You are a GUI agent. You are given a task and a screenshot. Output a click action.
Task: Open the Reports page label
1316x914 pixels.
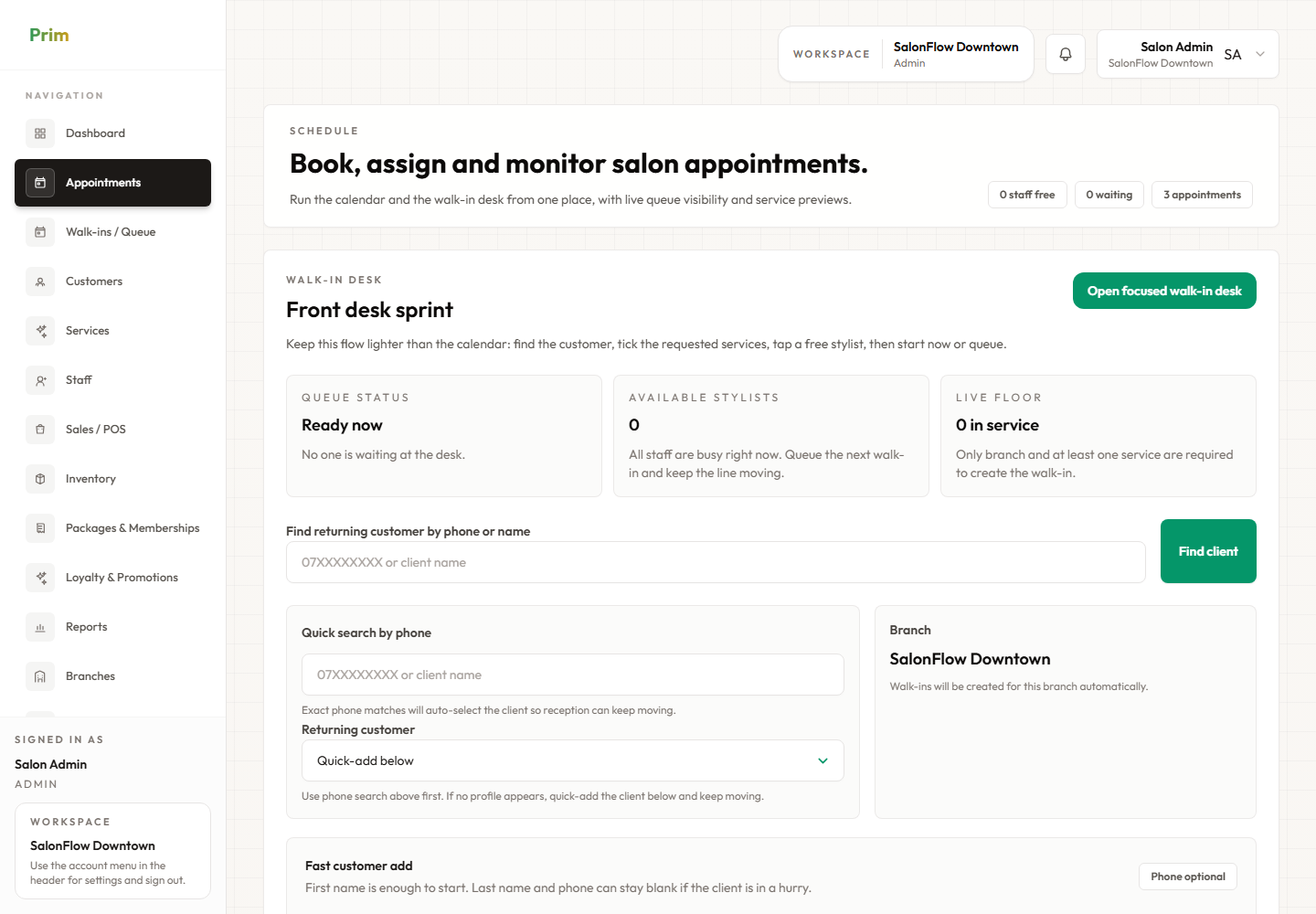[87, 627]
